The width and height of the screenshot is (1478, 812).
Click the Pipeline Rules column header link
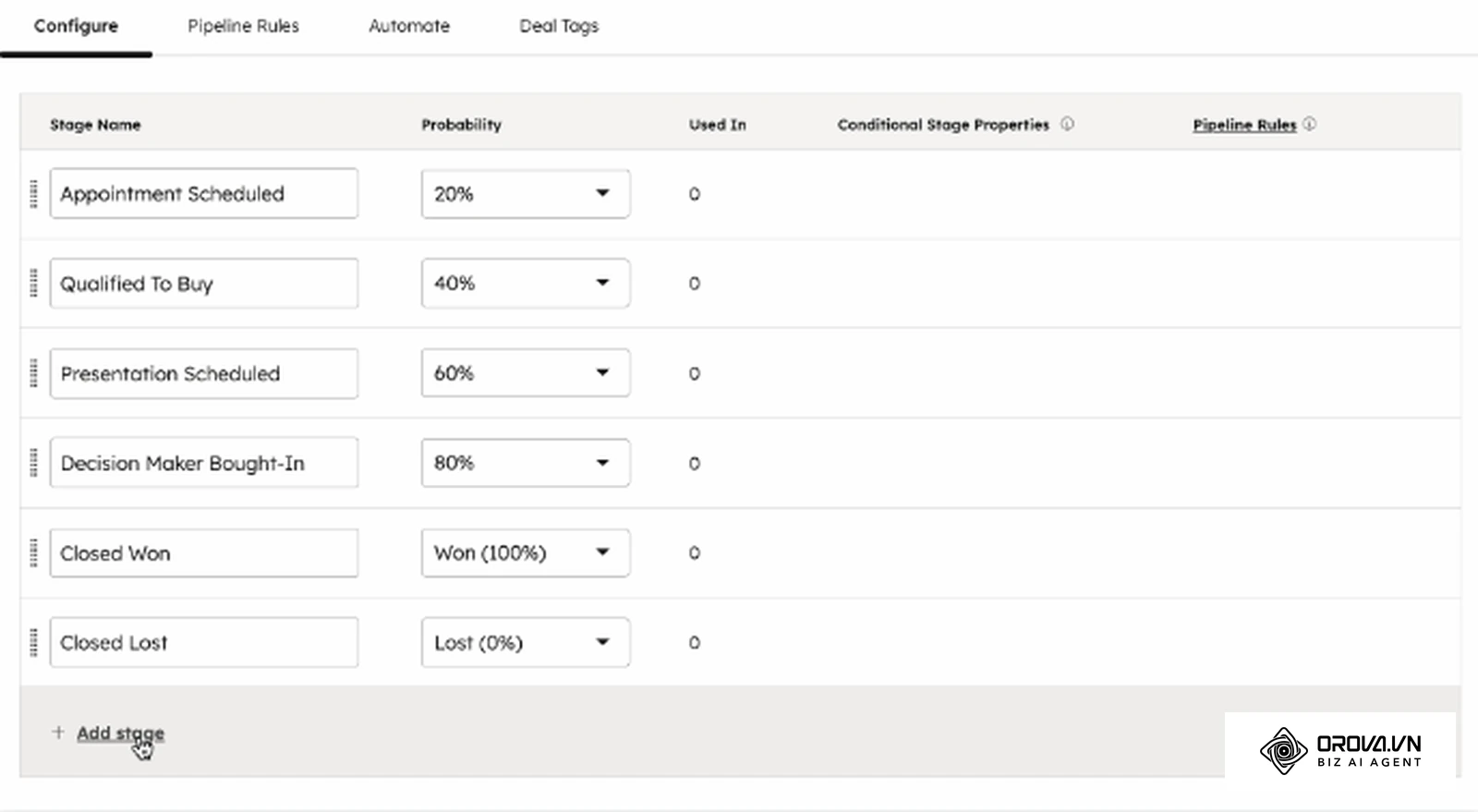coord(1244,125)
